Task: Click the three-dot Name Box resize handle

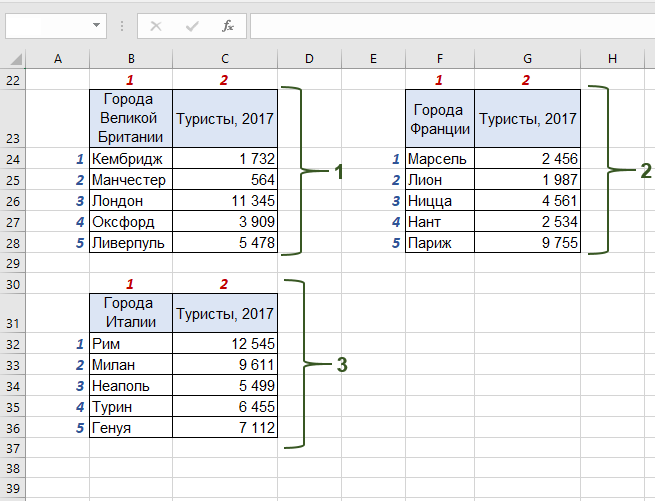Action: coord(122,26)
